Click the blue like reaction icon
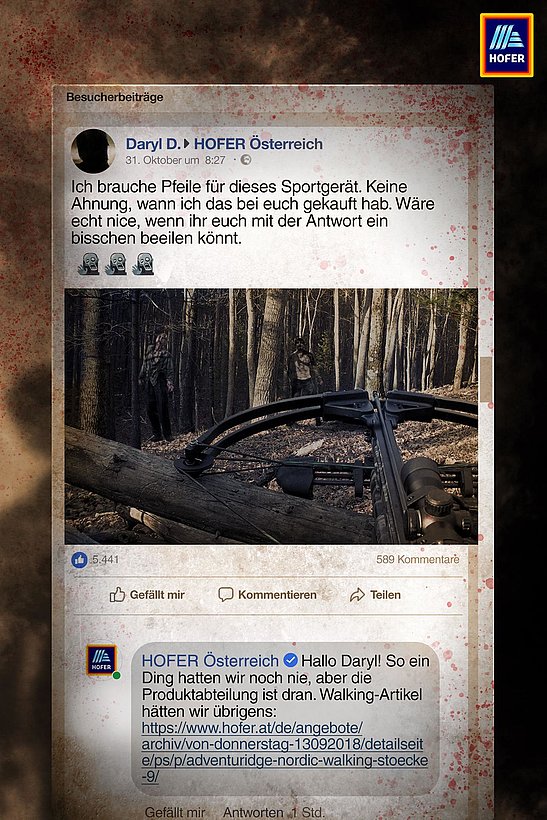The height and width of the screenshot is (820, 547). tap(79, 560)
